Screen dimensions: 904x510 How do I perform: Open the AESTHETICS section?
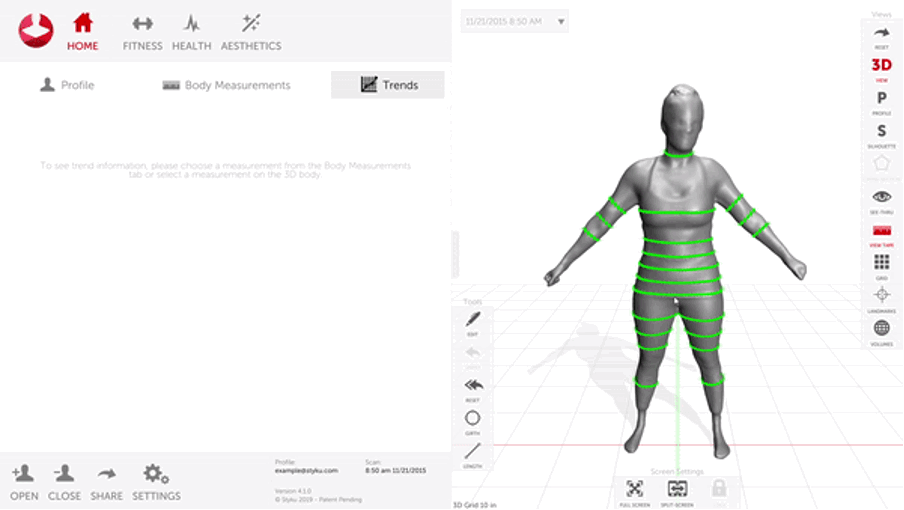[x=251, y=33]
